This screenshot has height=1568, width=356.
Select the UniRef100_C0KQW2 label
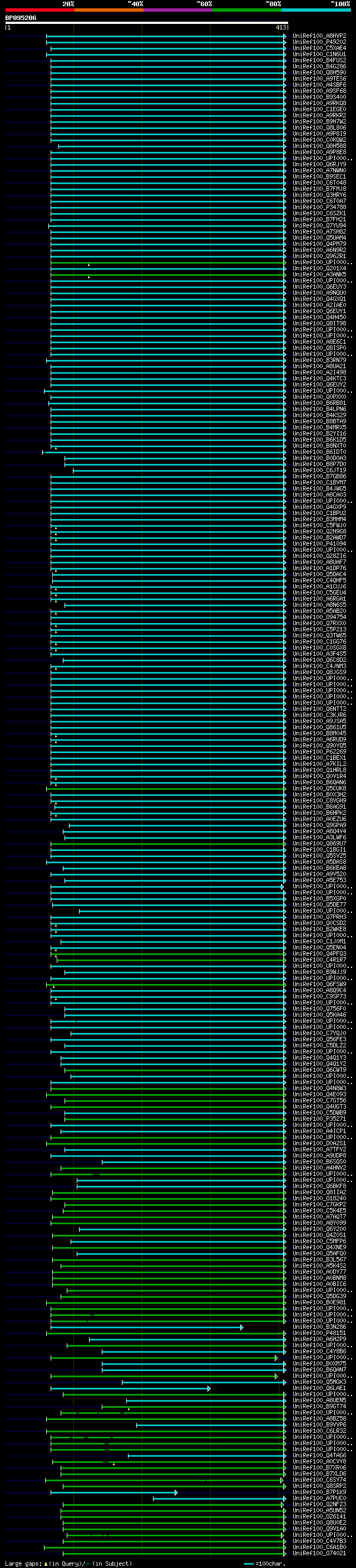319,140
